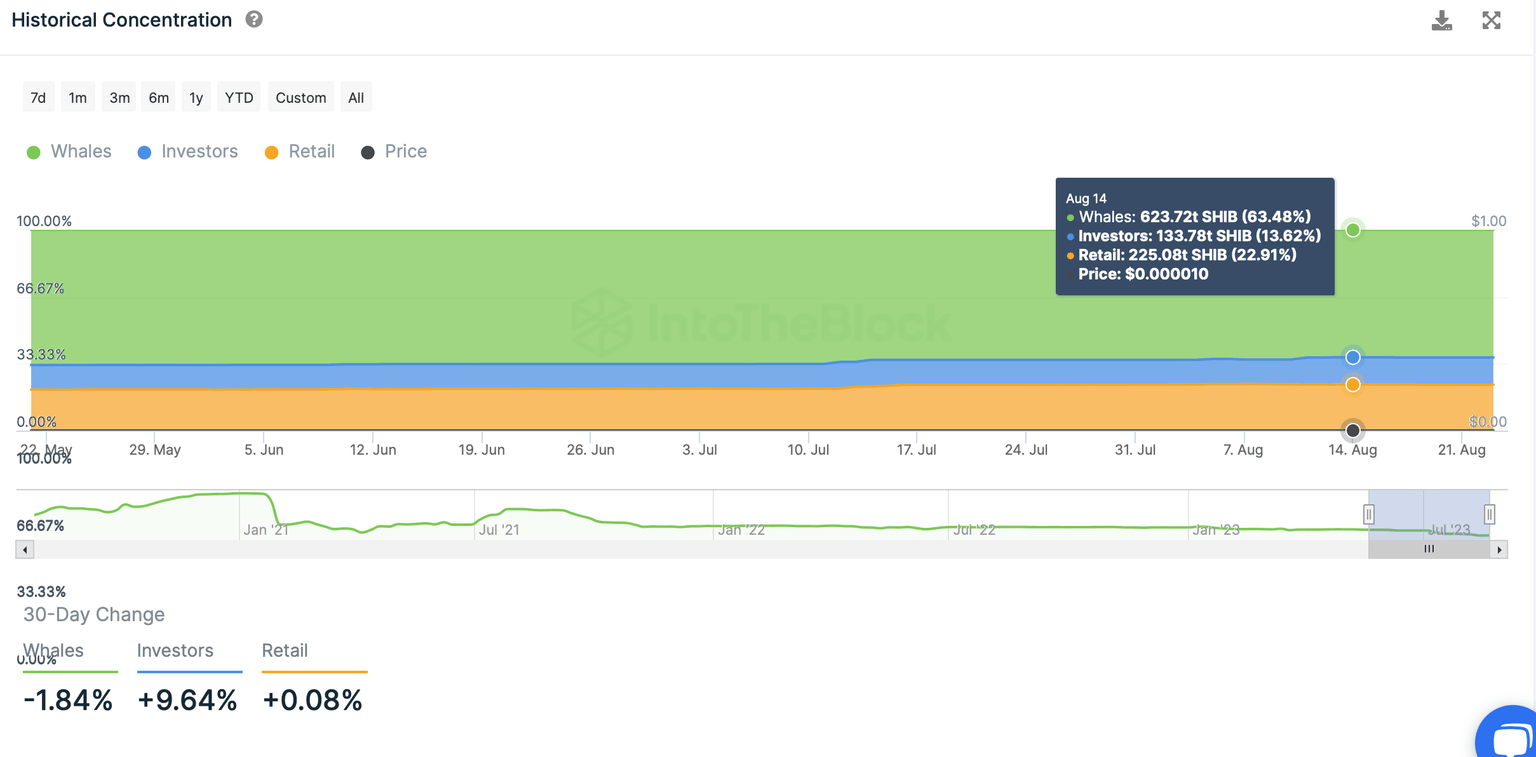Click the right arrow on the minimap scrollbar

1500,549
